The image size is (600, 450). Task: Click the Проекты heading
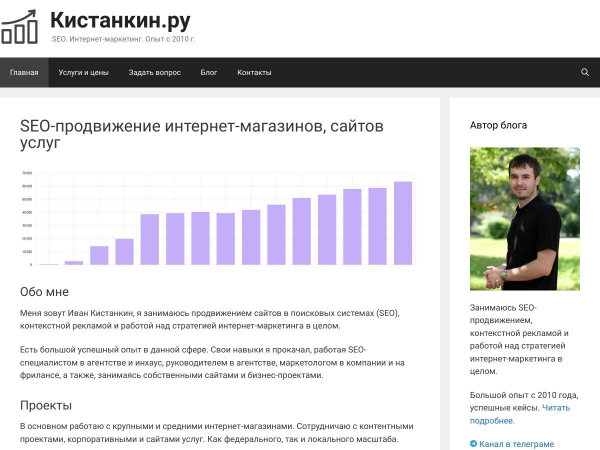(x=46, y=405)
